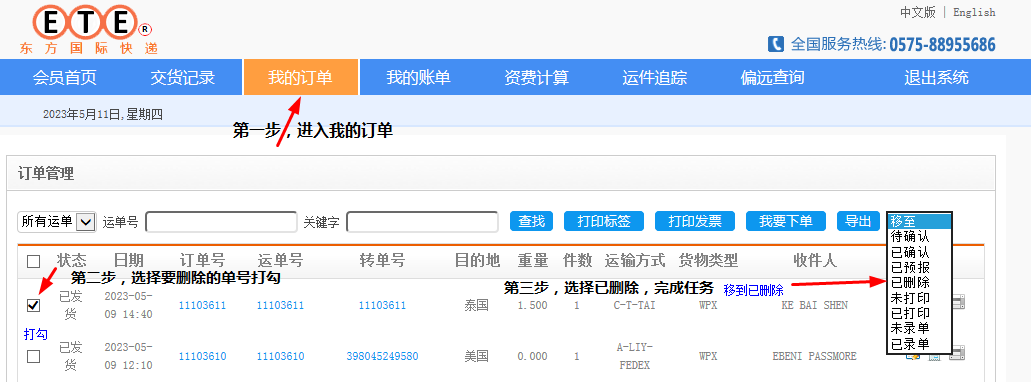This screenshot has height=382, width=1031.
Task: Click the 订单管理 panel title
Action: pos(45,174)
